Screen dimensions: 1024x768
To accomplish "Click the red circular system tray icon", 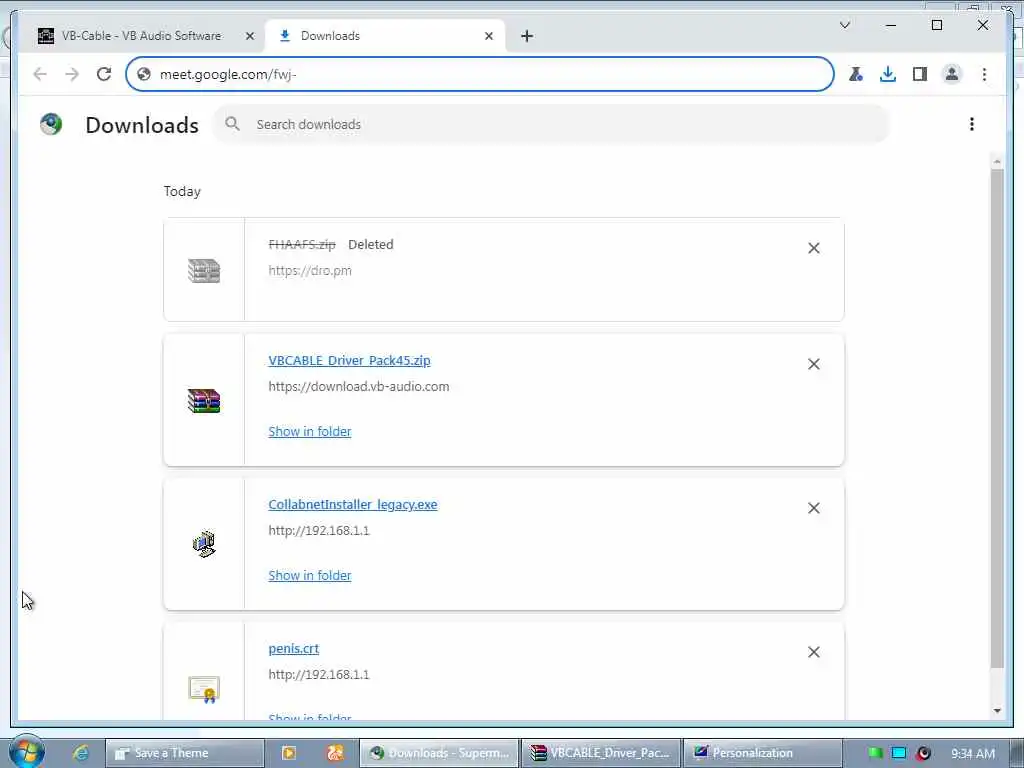I will tap(923, 753).
